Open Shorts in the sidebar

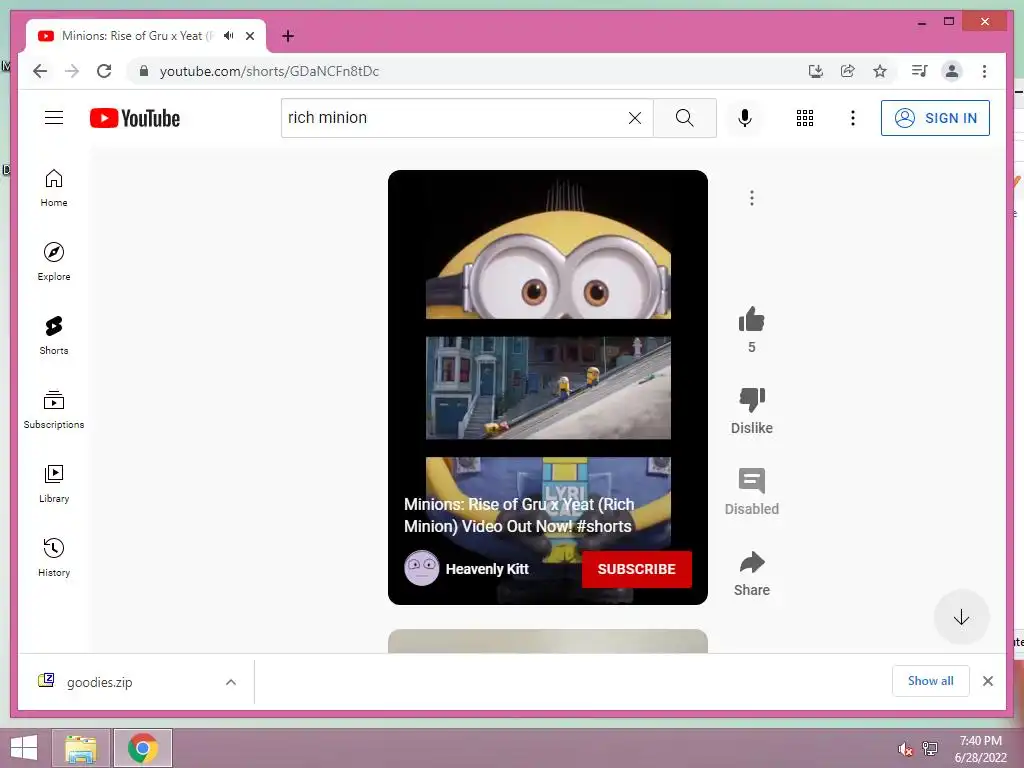tap(54, 336)
